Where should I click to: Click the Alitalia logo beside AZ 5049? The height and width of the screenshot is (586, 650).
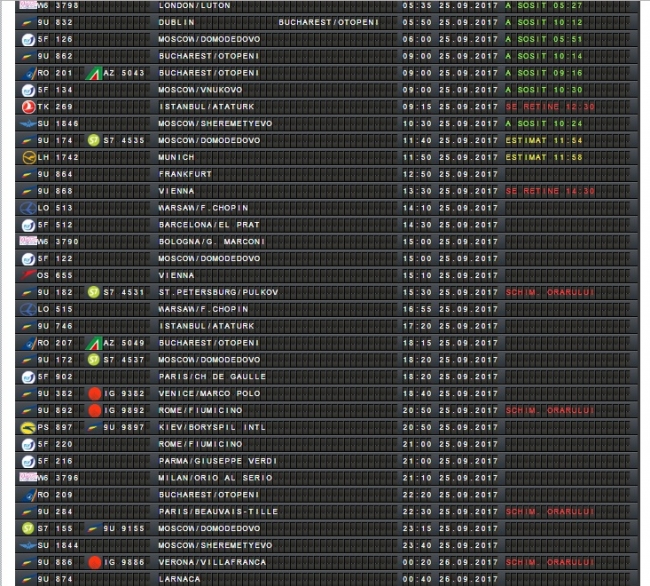(94, 343)
